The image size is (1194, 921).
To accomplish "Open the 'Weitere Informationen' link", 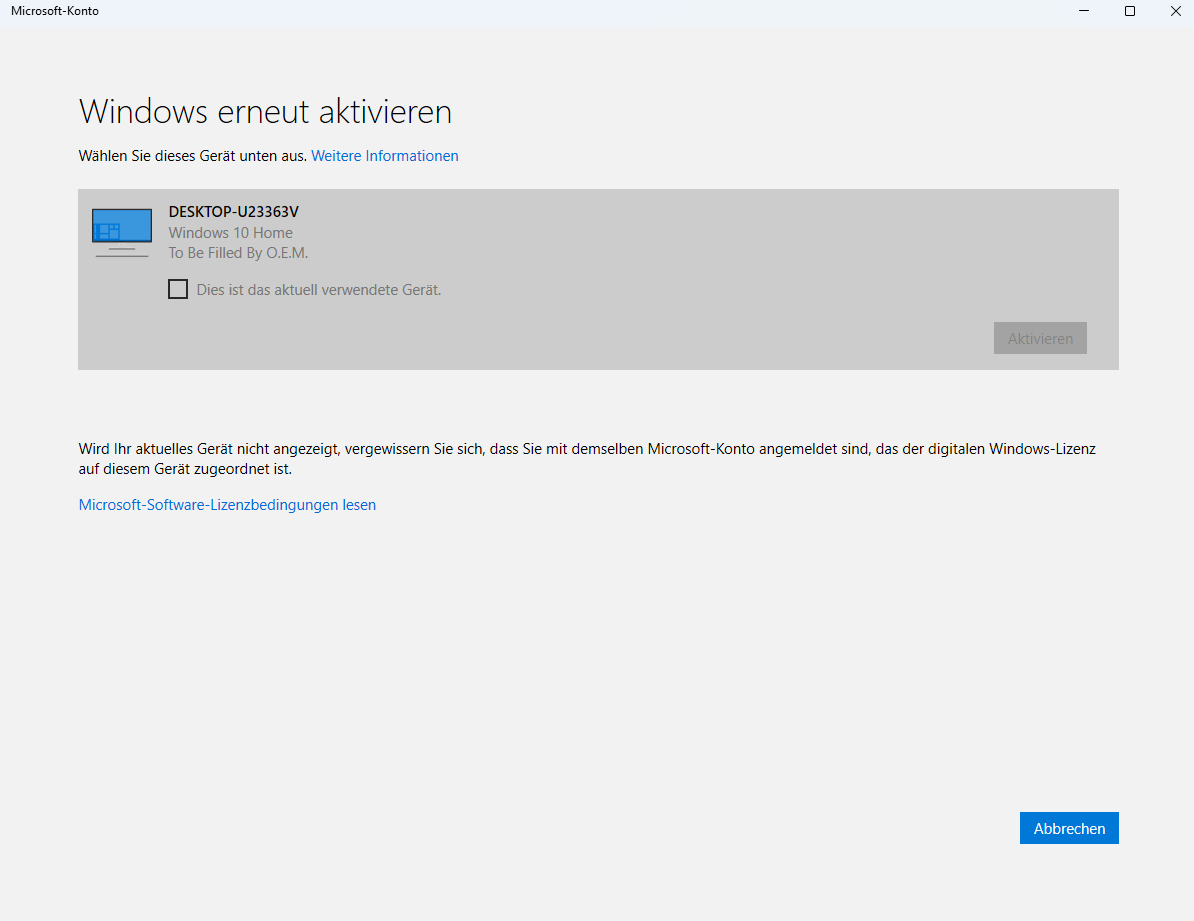I will click(385, 156).
